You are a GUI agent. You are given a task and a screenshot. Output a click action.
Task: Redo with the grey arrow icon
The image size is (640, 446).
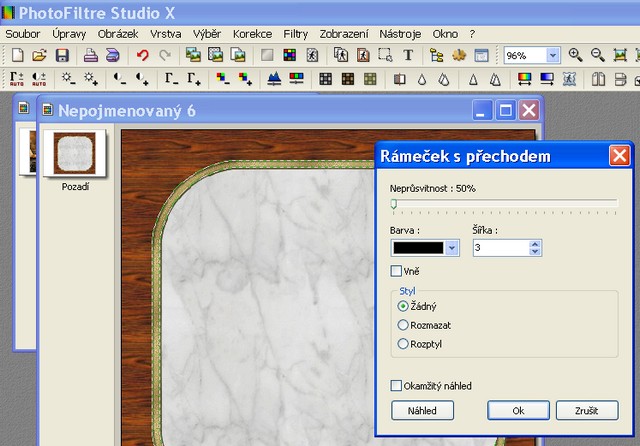pos(165,55)
